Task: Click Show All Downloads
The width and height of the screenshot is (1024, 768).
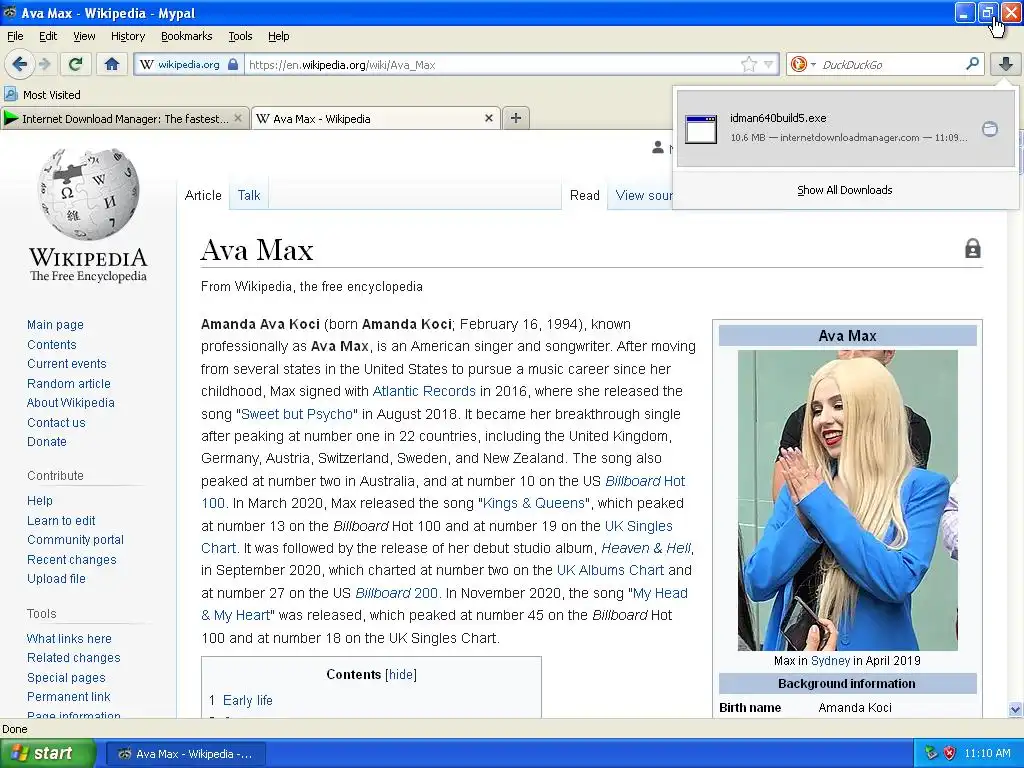Action: [x=844, y=190]
